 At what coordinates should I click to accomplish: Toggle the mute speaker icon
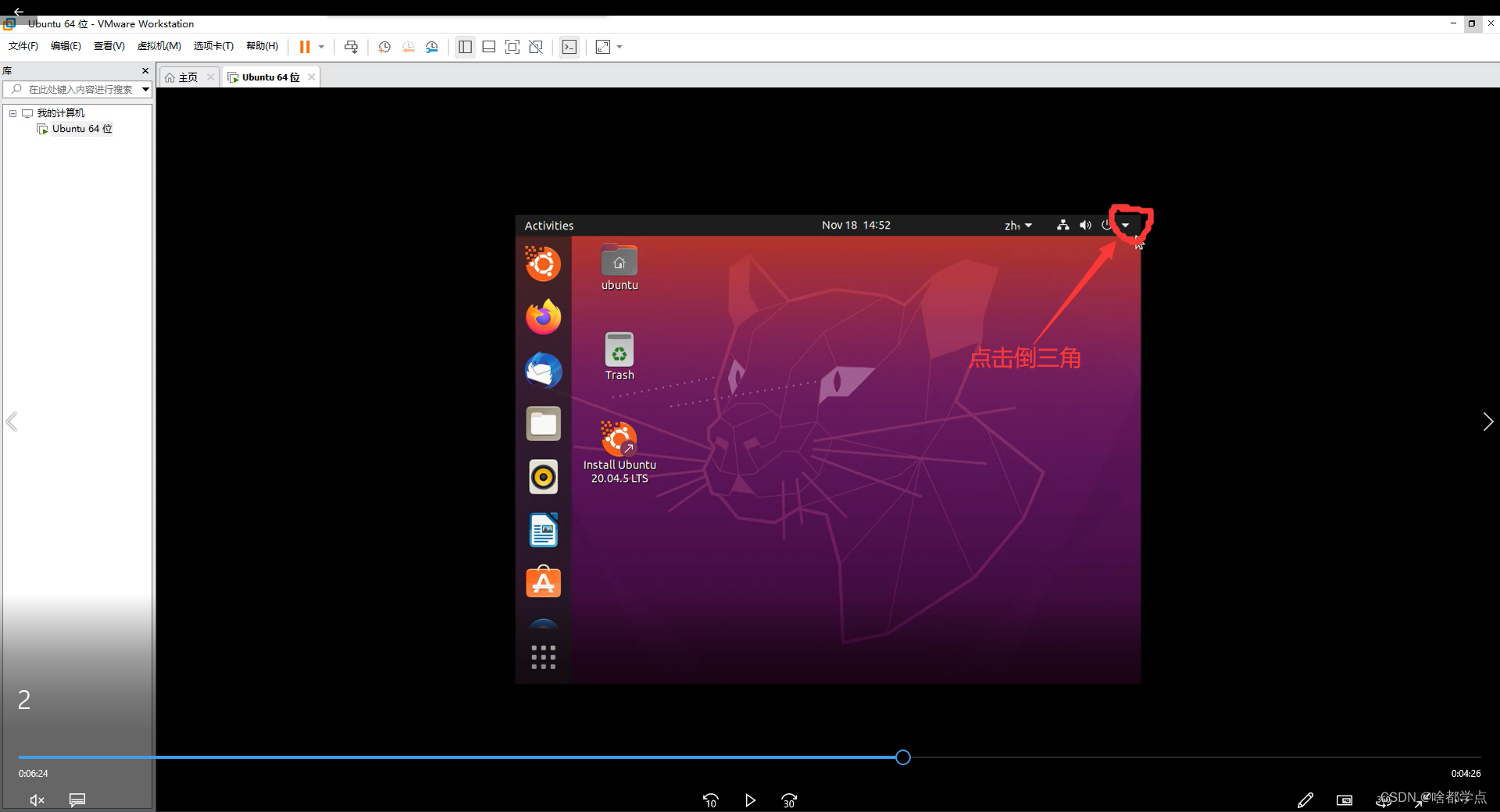tap(37, 800)
